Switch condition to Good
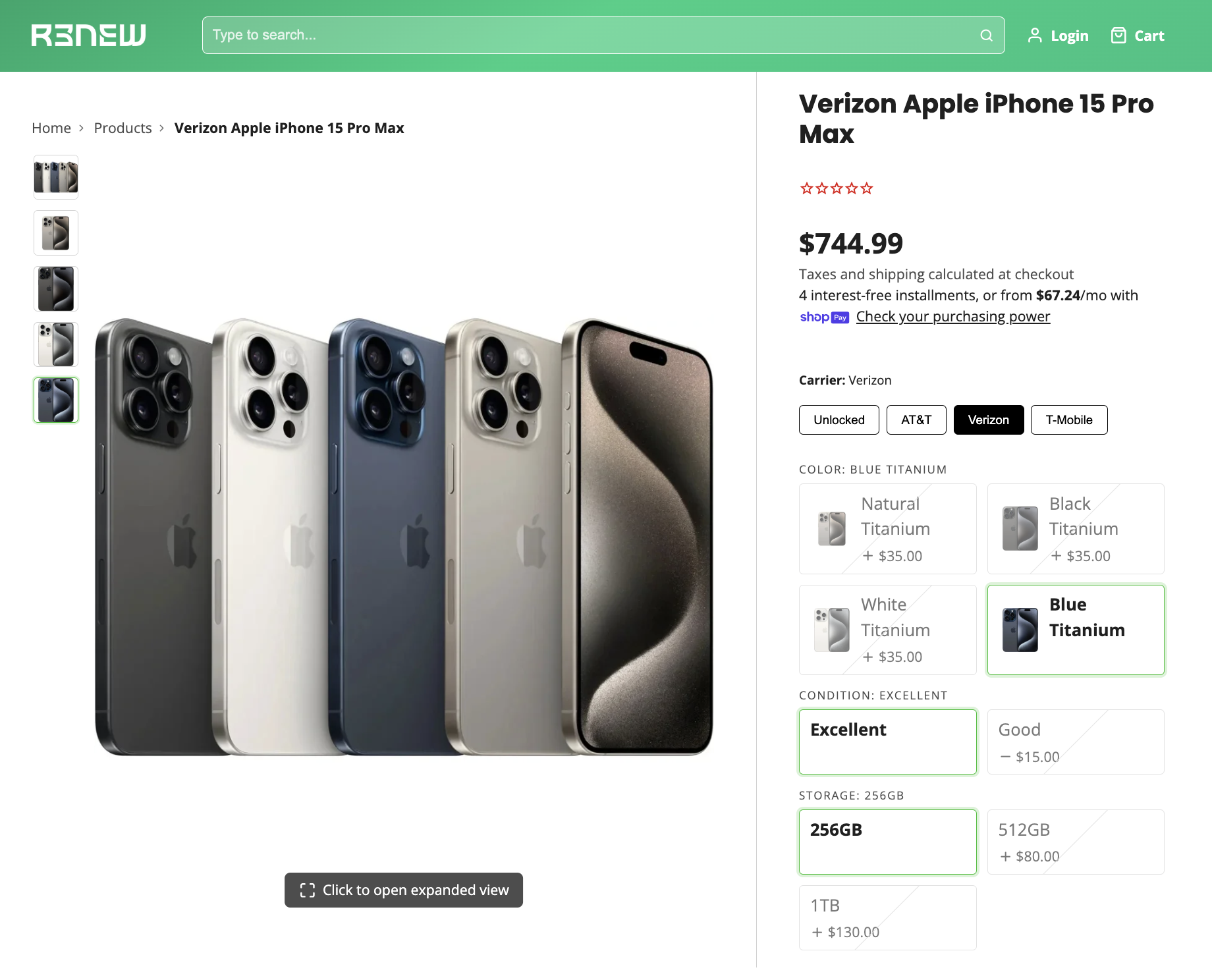1212x980 pixels. click(1075, 742)
